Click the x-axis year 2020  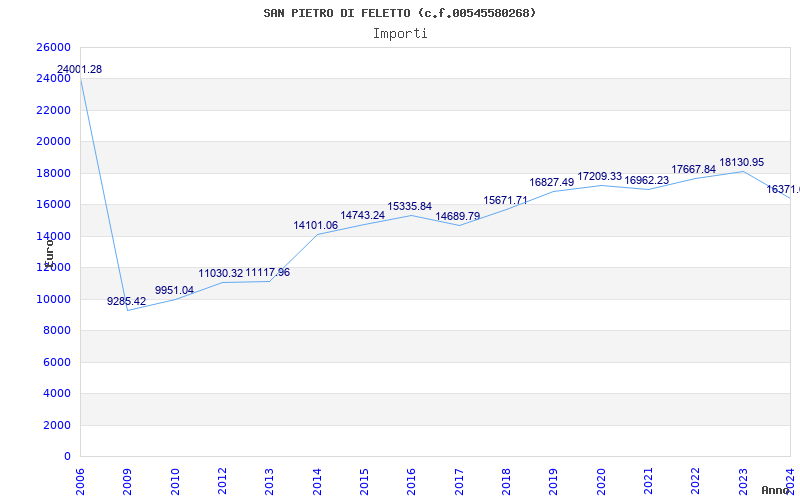601,482
